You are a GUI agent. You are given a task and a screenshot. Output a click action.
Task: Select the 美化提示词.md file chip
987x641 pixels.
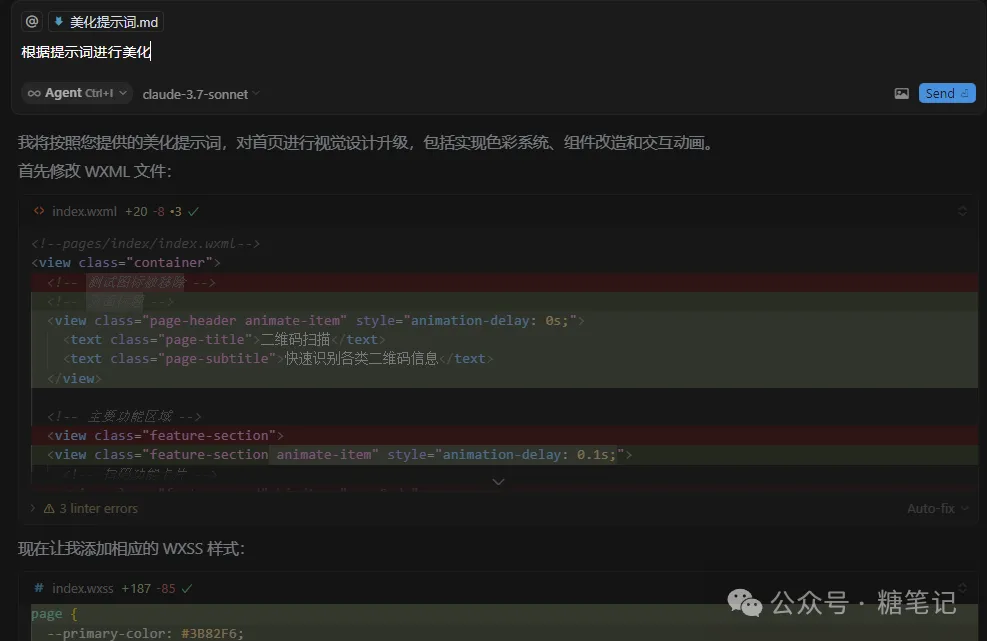pyautogui.click(x=106, y=22)
